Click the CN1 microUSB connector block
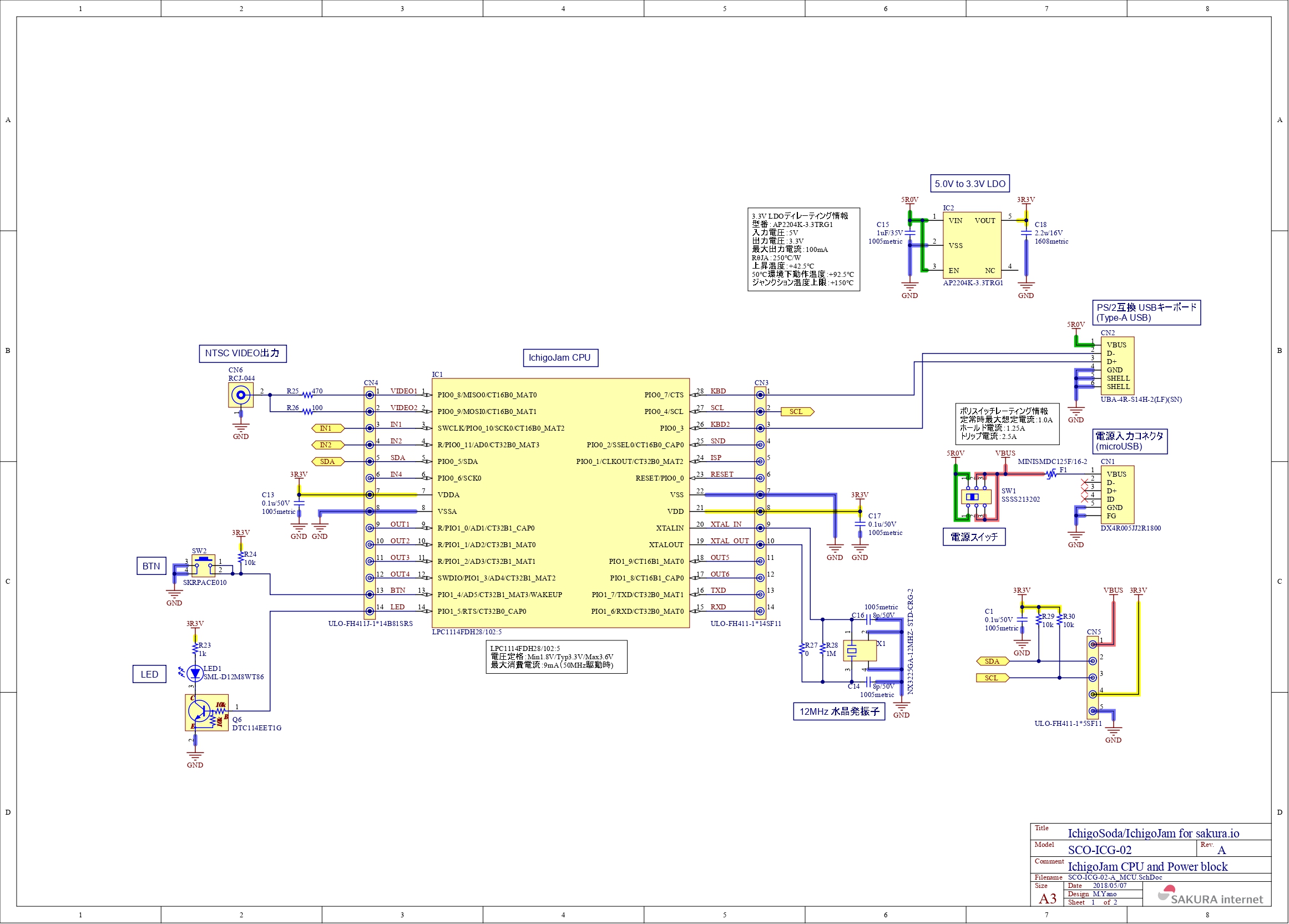Viewport: 1289px width, 924px height. [x=1117, y=494]
